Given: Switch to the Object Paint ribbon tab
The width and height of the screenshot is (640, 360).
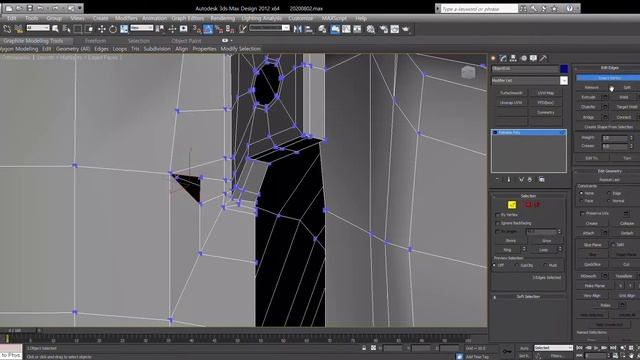Looking at the screenshot, I should click(186, 41).
